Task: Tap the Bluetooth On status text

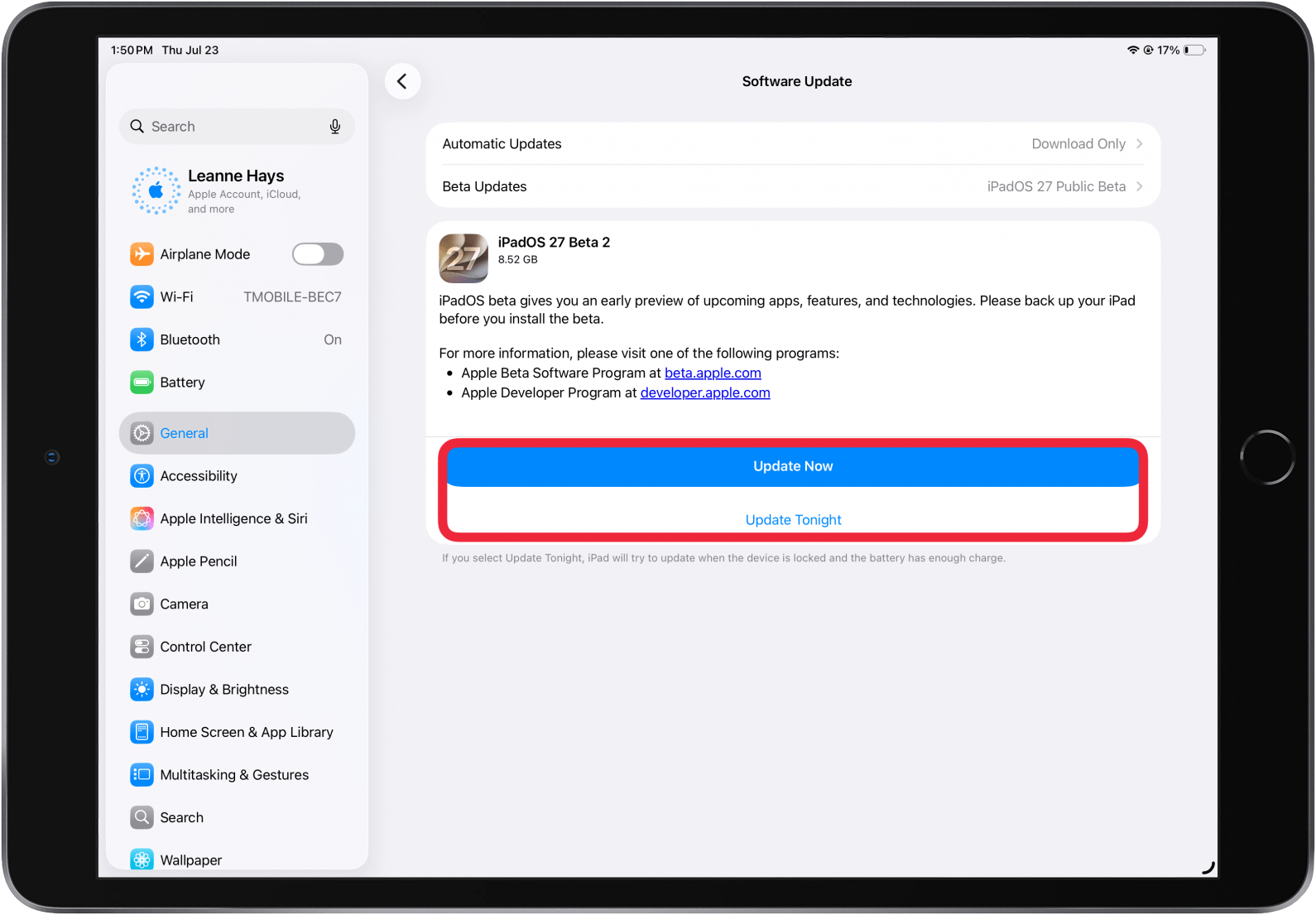Action: pos(333,340)
